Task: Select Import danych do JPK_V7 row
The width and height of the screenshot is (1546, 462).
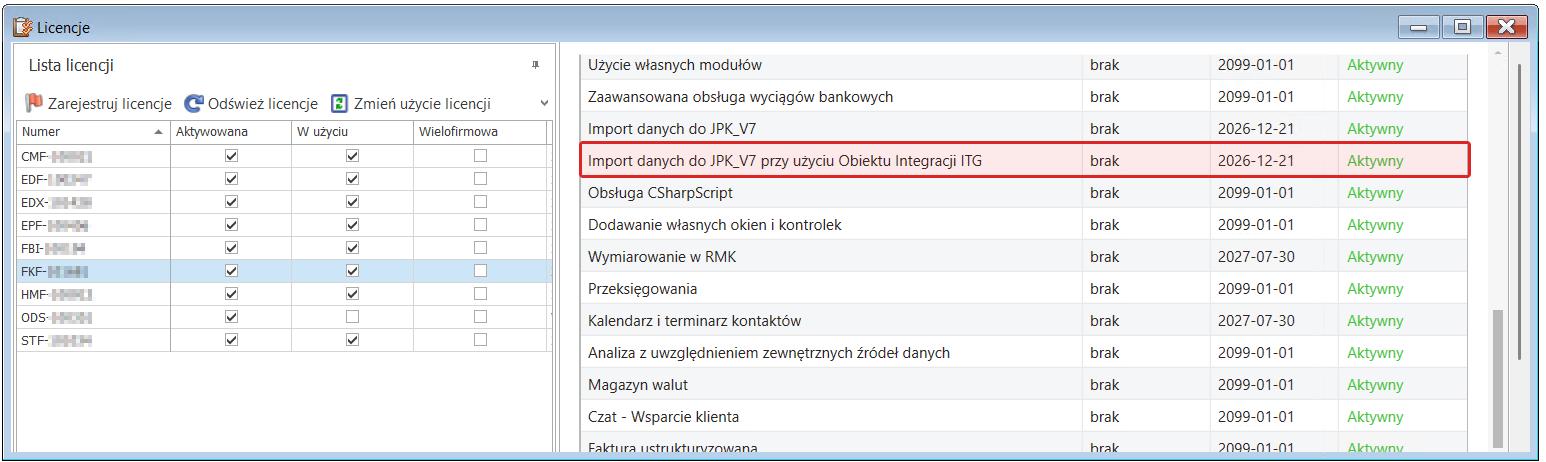Action: click(1025, 129)
